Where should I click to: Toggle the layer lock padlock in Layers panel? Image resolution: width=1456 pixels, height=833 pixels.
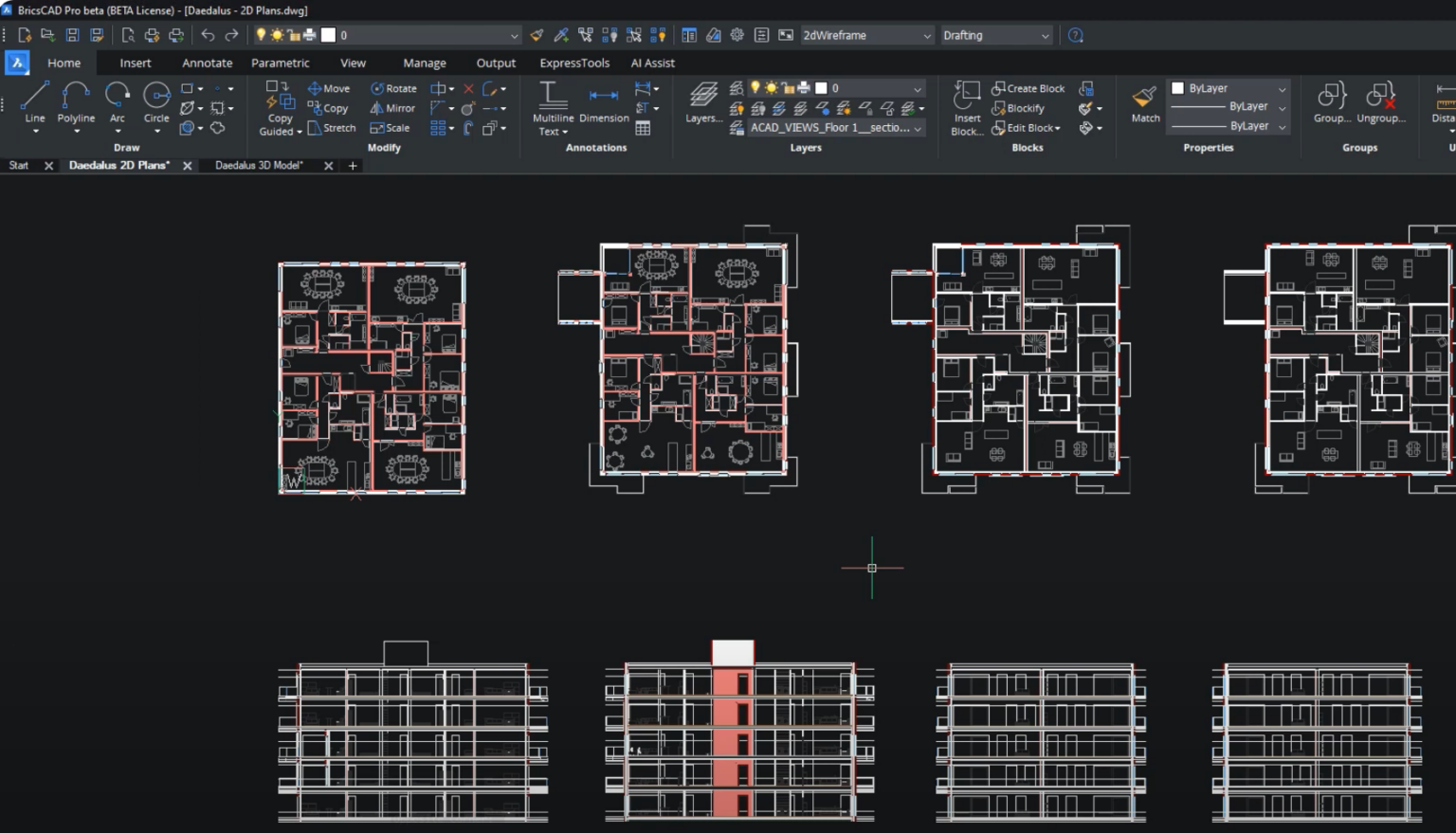(x=788, y=88)
